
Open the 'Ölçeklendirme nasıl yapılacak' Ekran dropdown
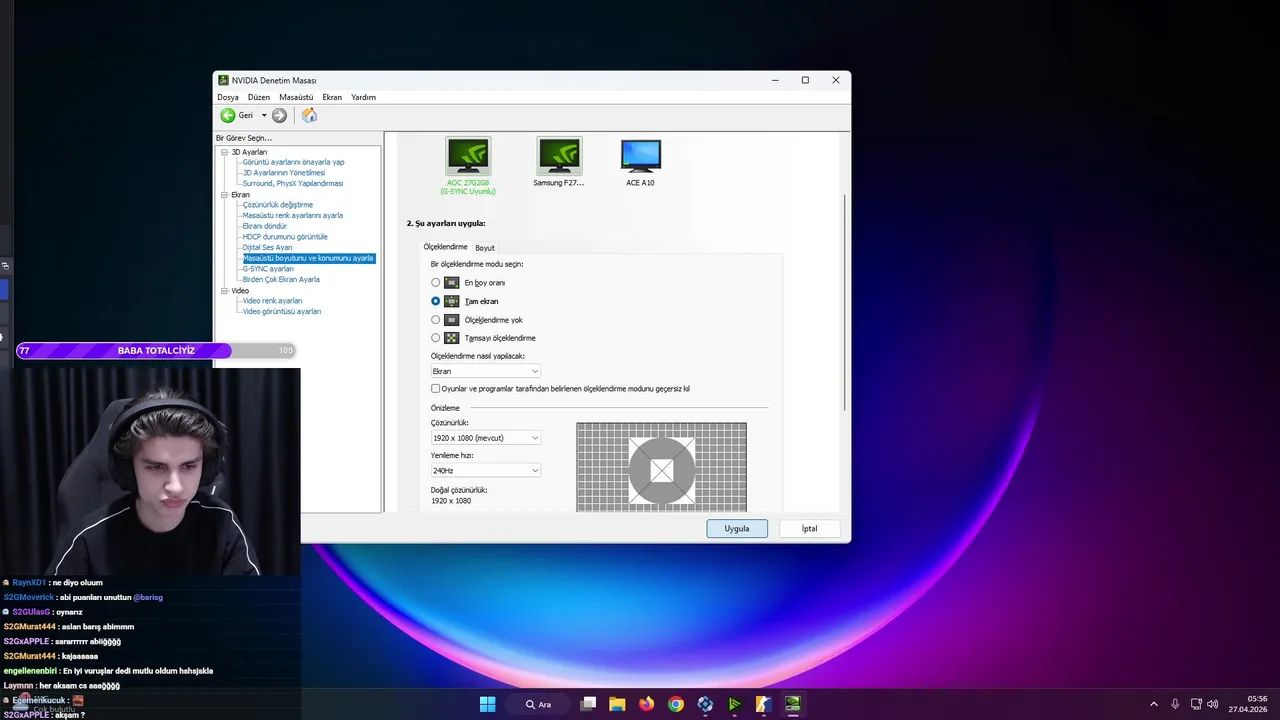click(486, 371)
